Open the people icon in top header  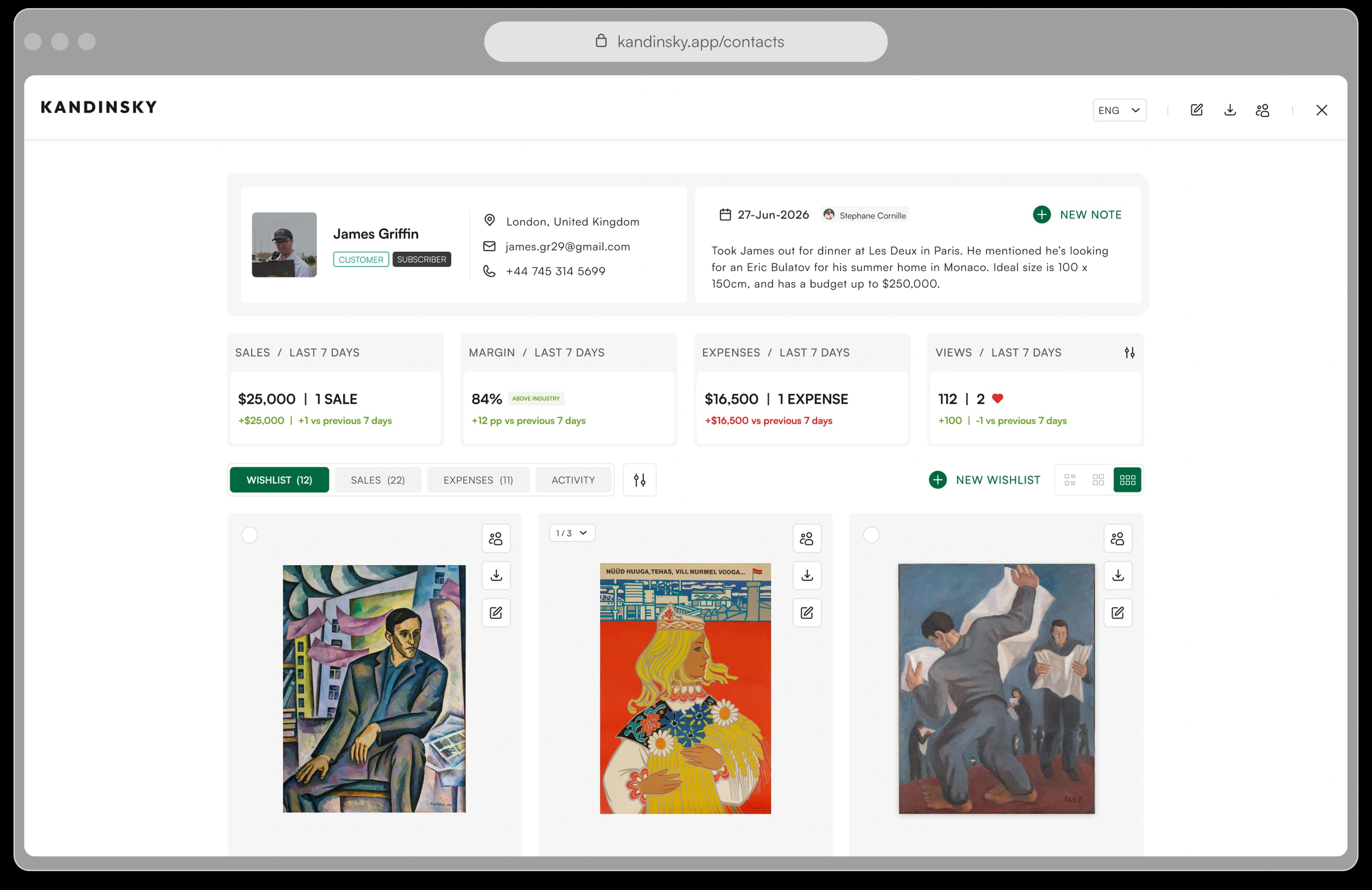pos(1262,109)
